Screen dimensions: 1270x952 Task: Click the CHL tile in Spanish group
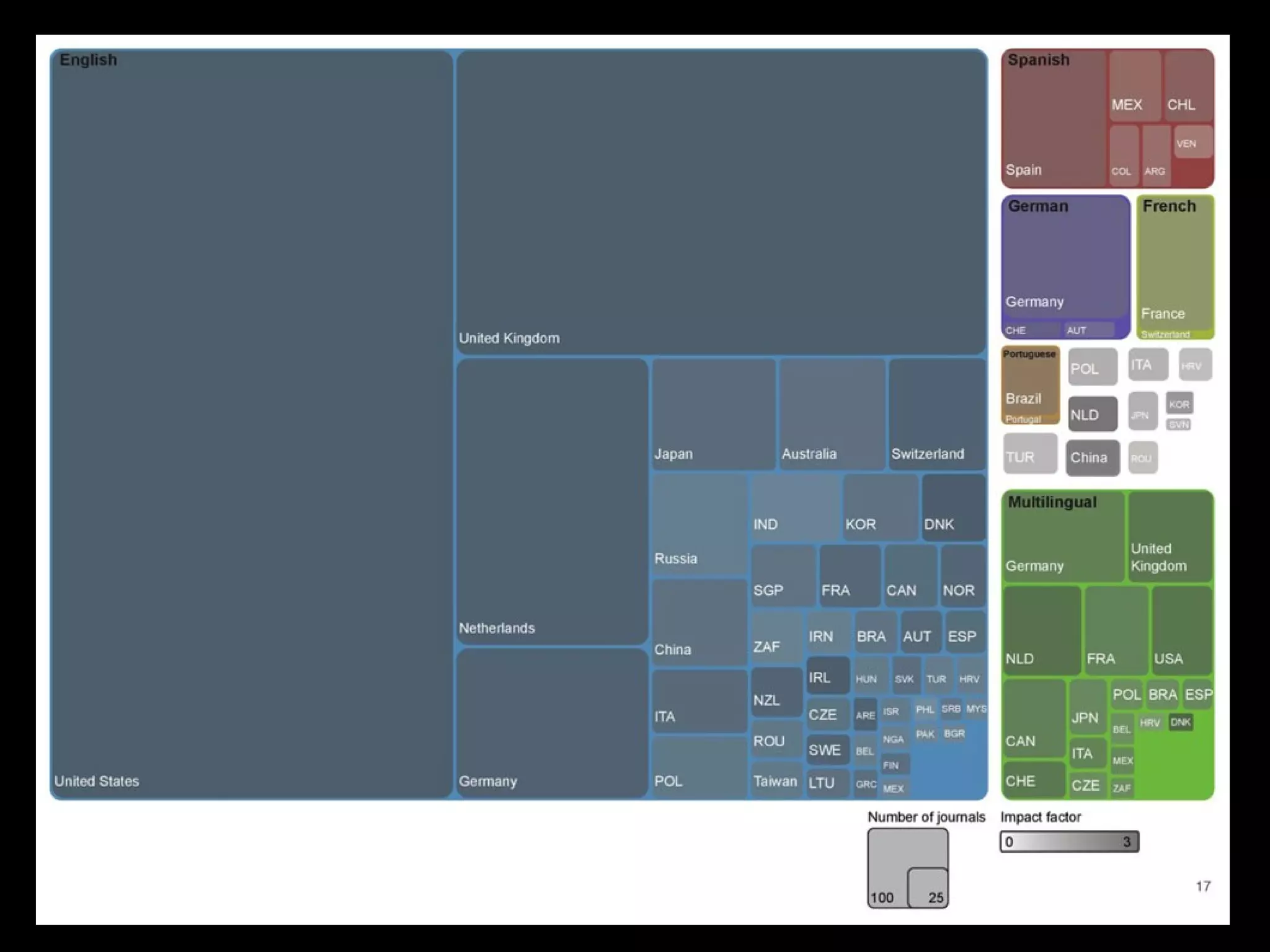click(1188, 86)
